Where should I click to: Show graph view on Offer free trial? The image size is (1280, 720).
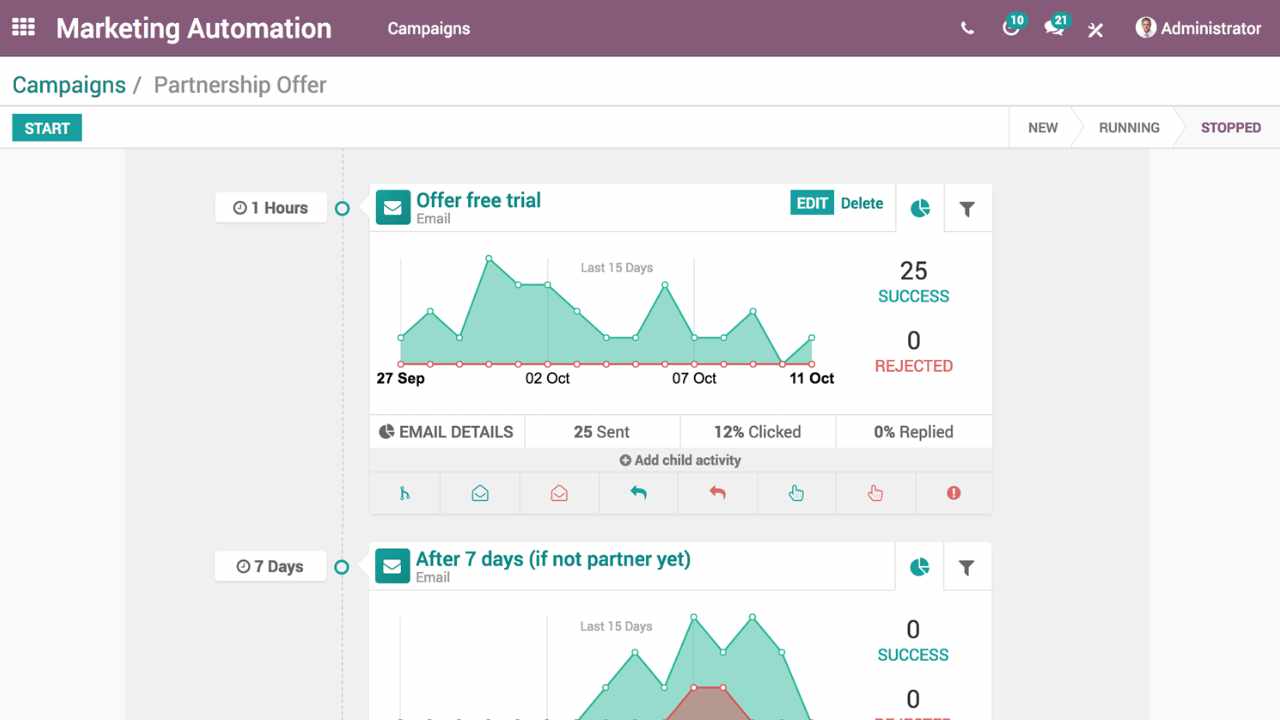[x=920, y=208]
